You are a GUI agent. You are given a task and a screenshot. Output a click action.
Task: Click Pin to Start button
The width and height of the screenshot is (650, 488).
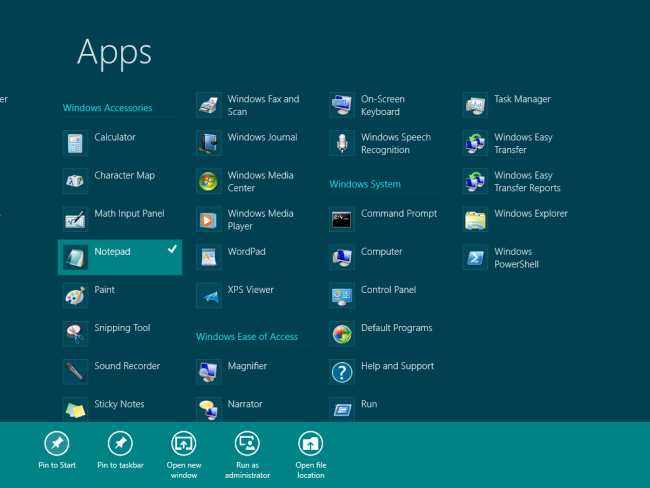point(57,450)
